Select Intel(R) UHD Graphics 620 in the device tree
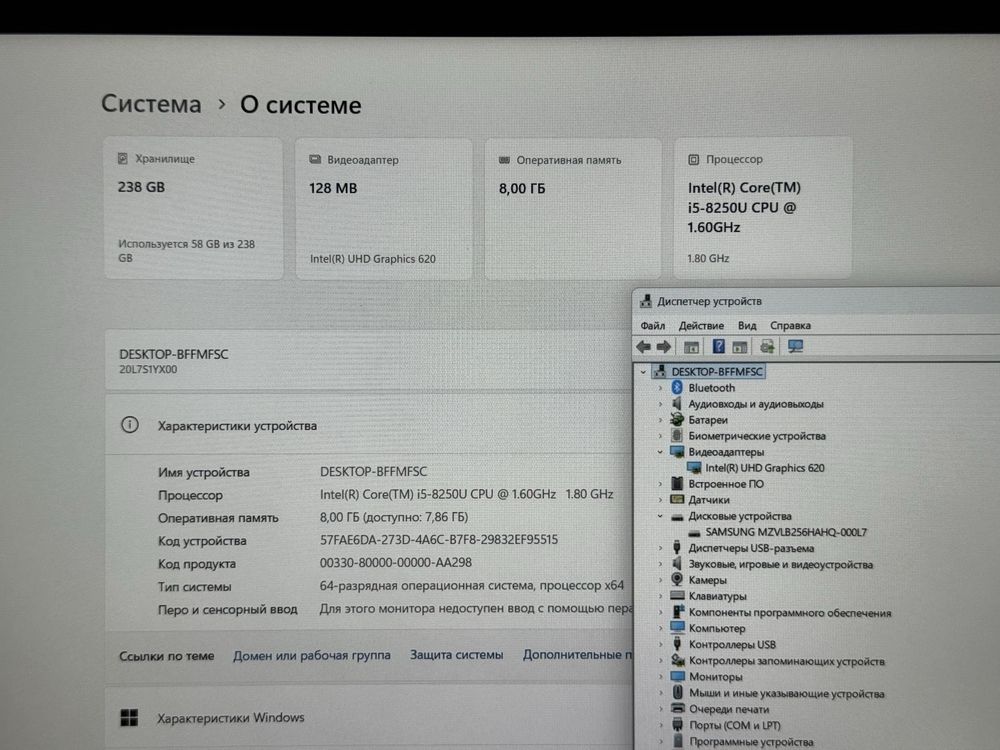1000x750 pixels. point(765,468)
